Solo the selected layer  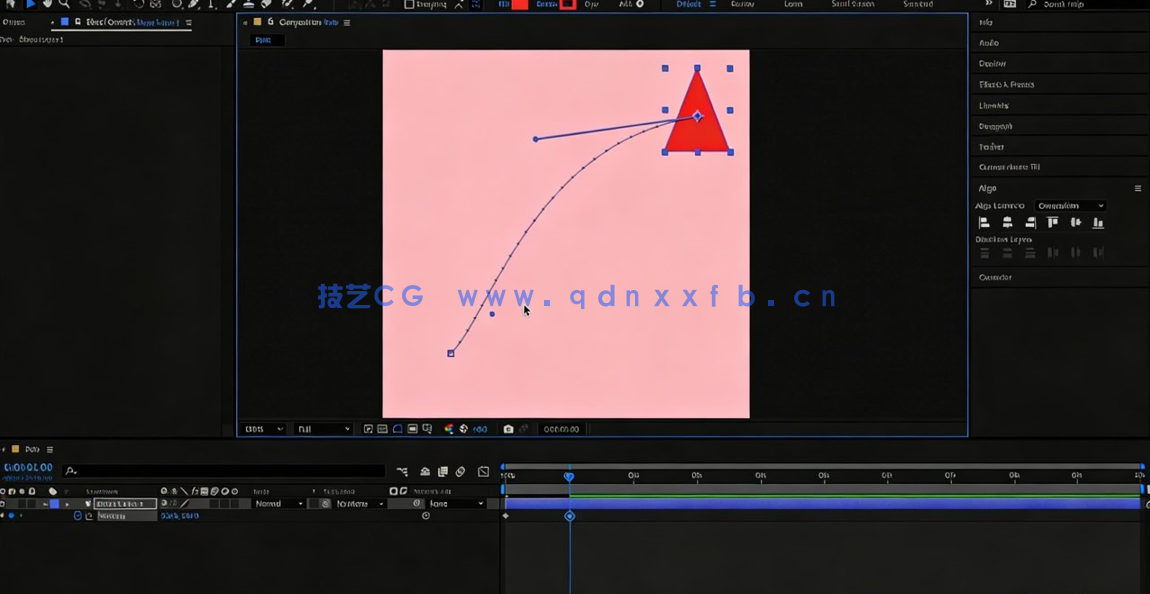(x=22, y=503)
